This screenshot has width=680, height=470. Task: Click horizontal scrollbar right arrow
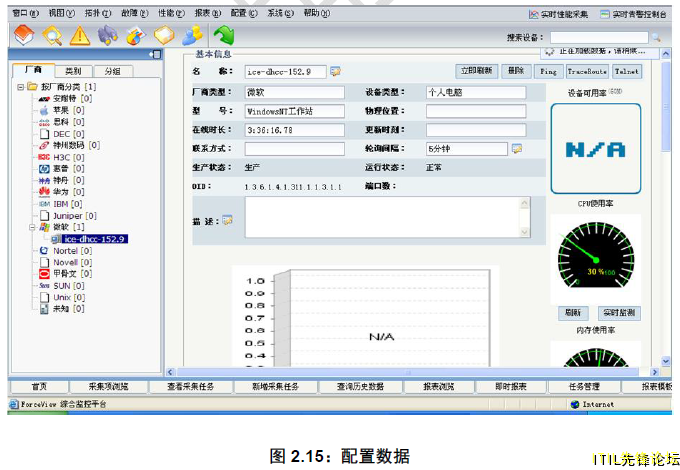pyautogui.click(x=655, y=372)
